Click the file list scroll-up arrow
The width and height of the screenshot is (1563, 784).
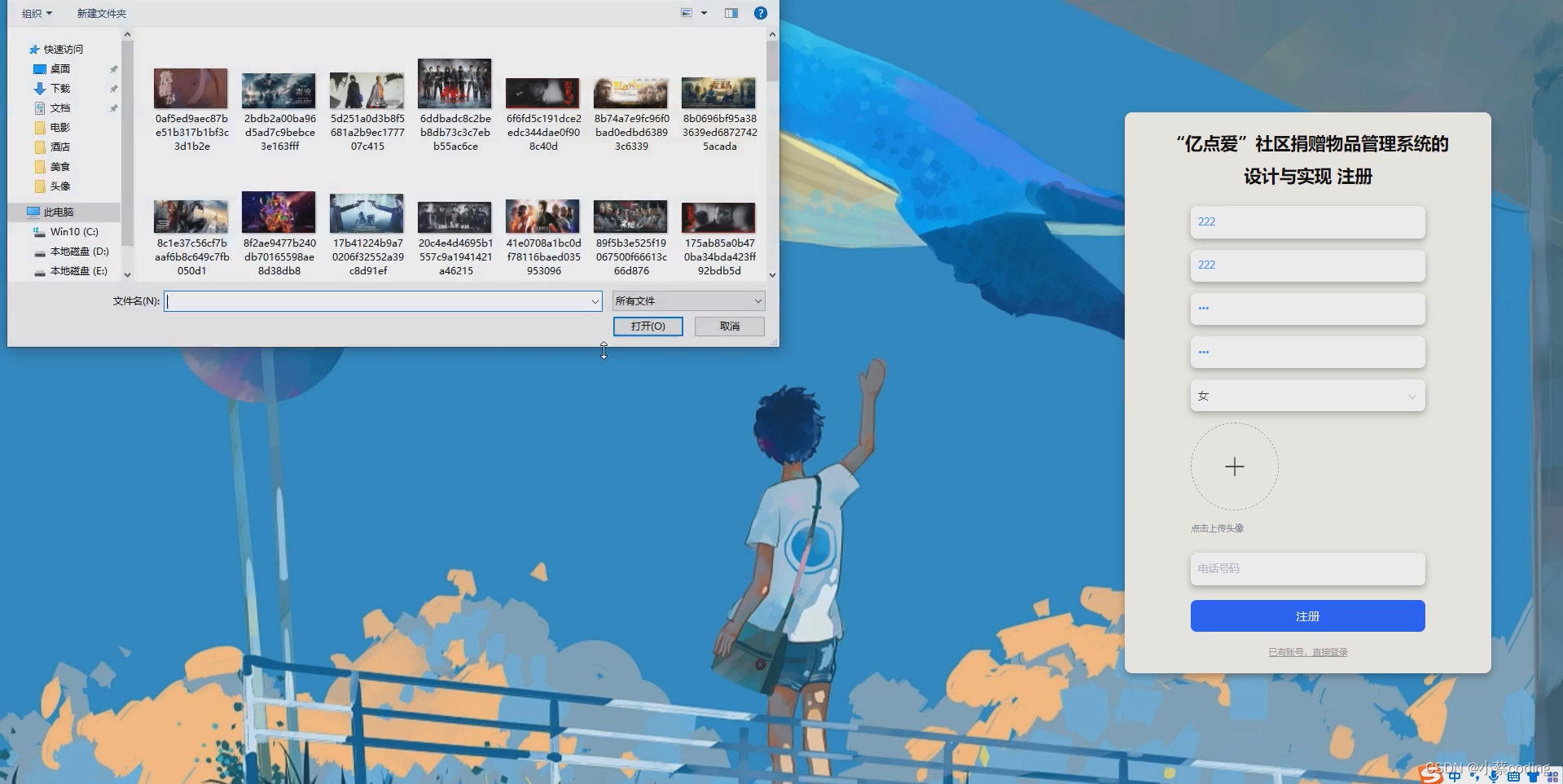tap(772, 34)
